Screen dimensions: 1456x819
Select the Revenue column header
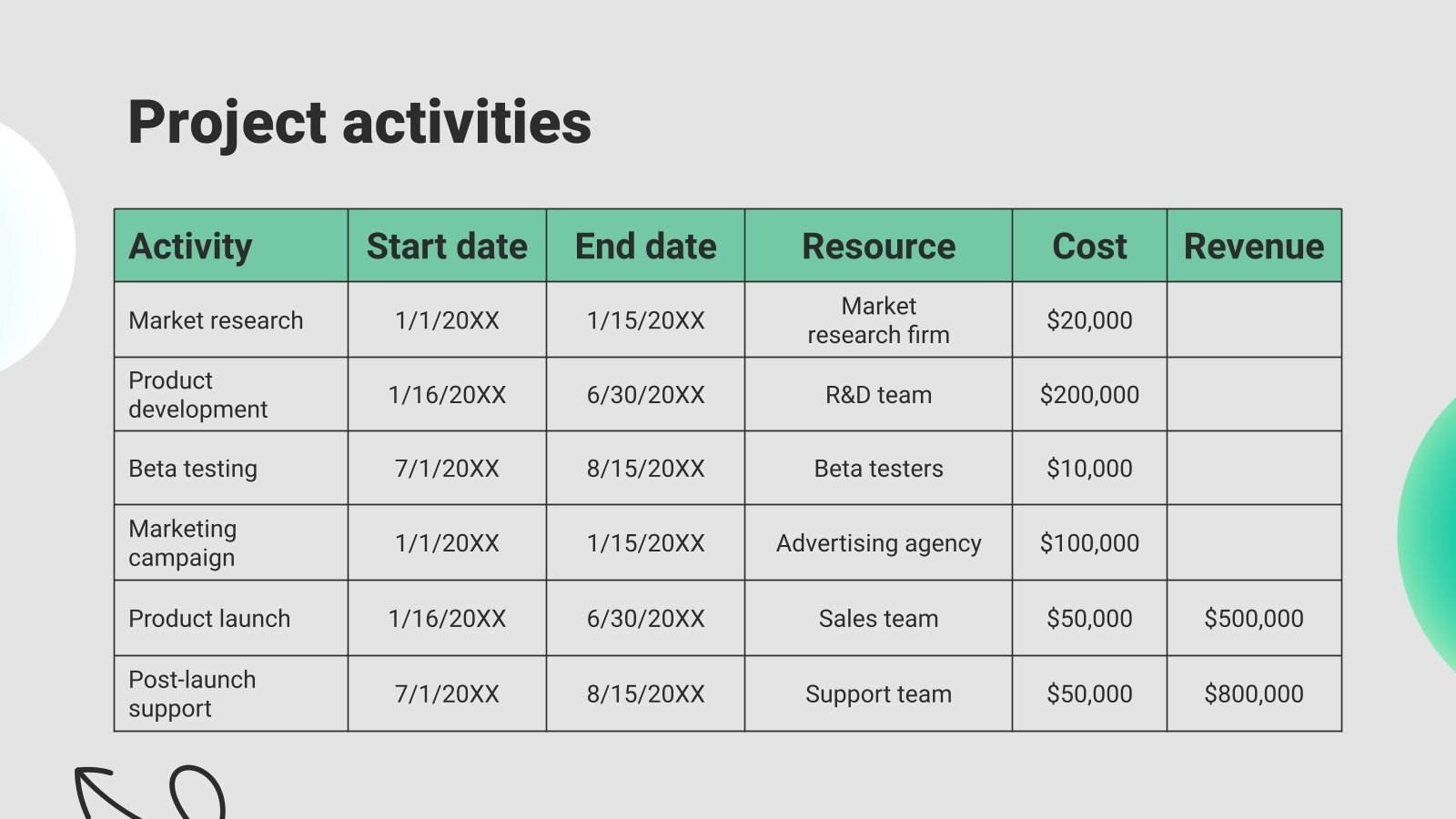point(1253,247)
